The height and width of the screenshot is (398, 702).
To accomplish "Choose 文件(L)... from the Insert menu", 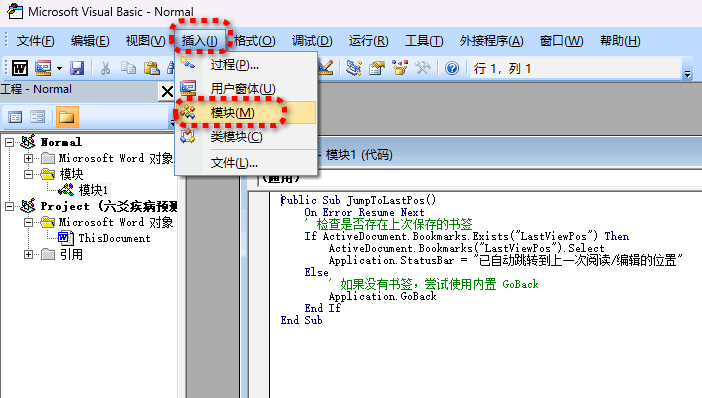I will (x=247, y=163).
